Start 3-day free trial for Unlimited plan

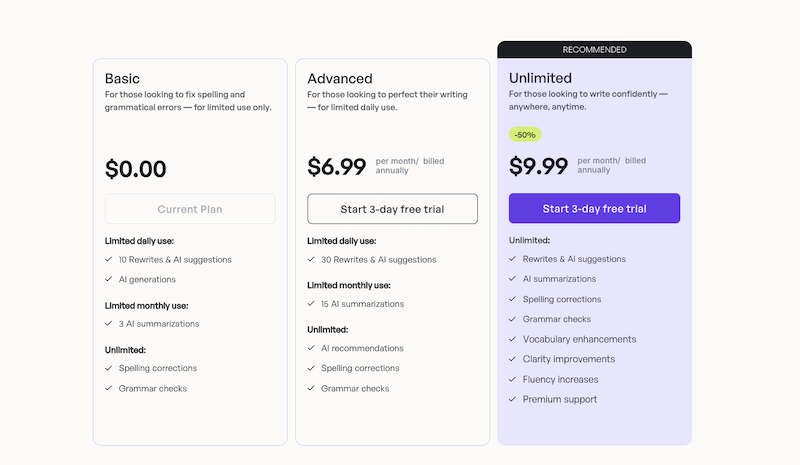coord(594,209)
